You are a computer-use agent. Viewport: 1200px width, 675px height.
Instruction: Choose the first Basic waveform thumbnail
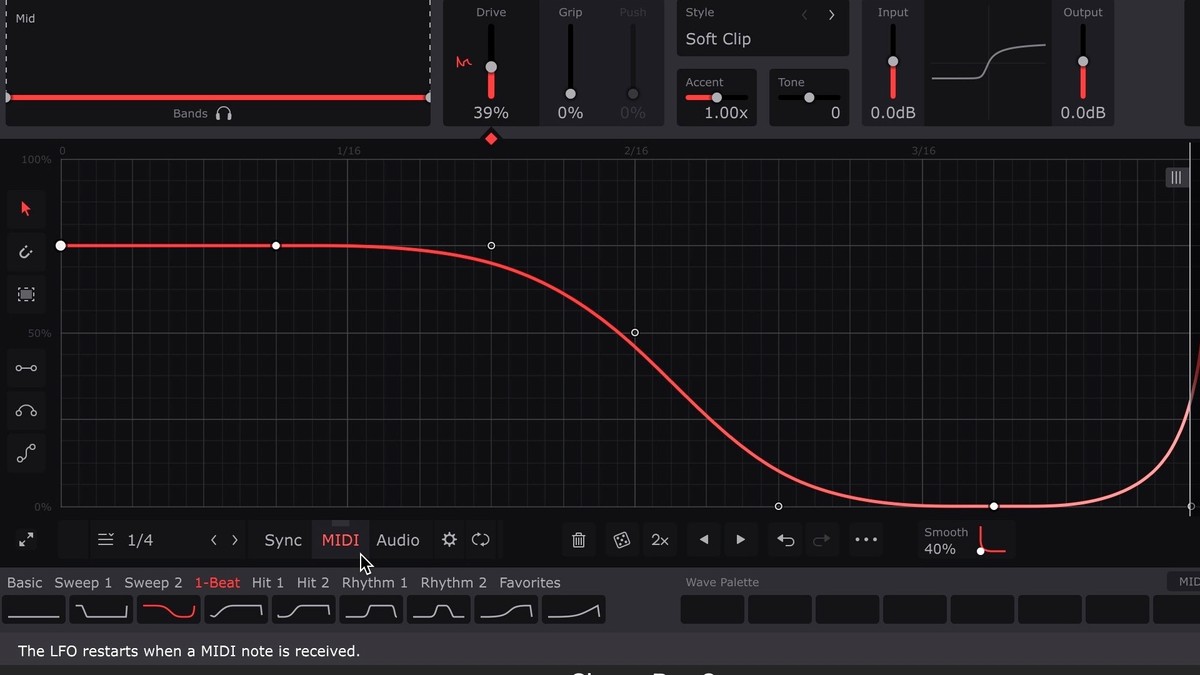[34, 609]
